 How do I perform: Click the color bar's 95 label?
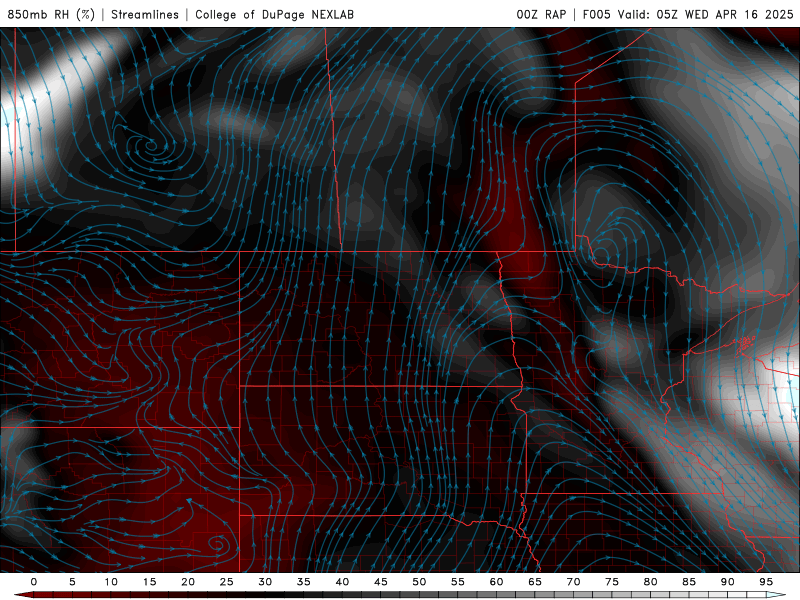(x=766, y=582)
